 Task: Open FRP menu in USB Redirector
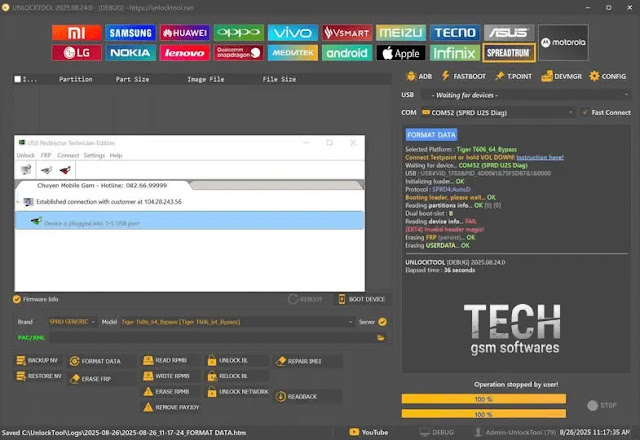pos(46,156)
